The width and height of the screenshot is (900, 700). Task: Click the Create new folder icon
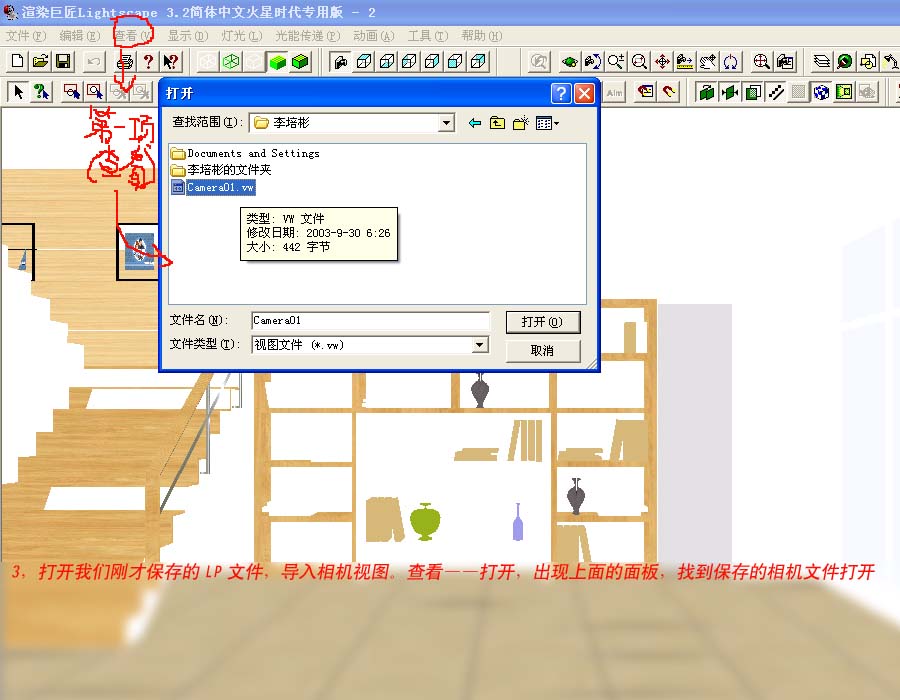[521, 123]
